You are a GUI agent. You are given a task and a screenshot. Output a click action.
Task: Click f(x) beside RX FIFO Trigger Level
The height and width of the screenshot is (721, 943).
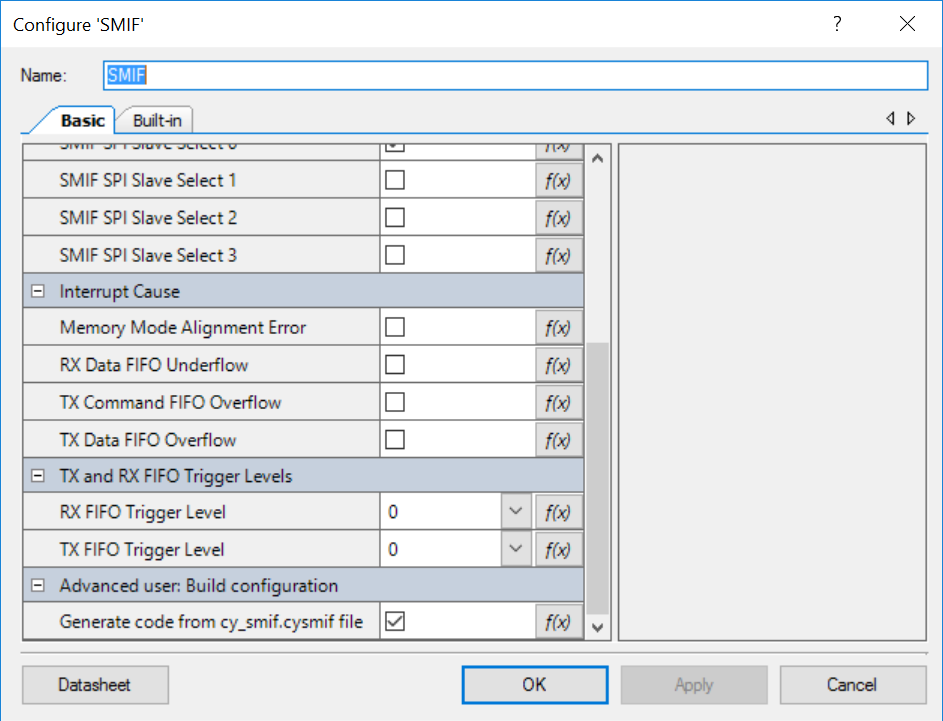click(x=559, y=511)
